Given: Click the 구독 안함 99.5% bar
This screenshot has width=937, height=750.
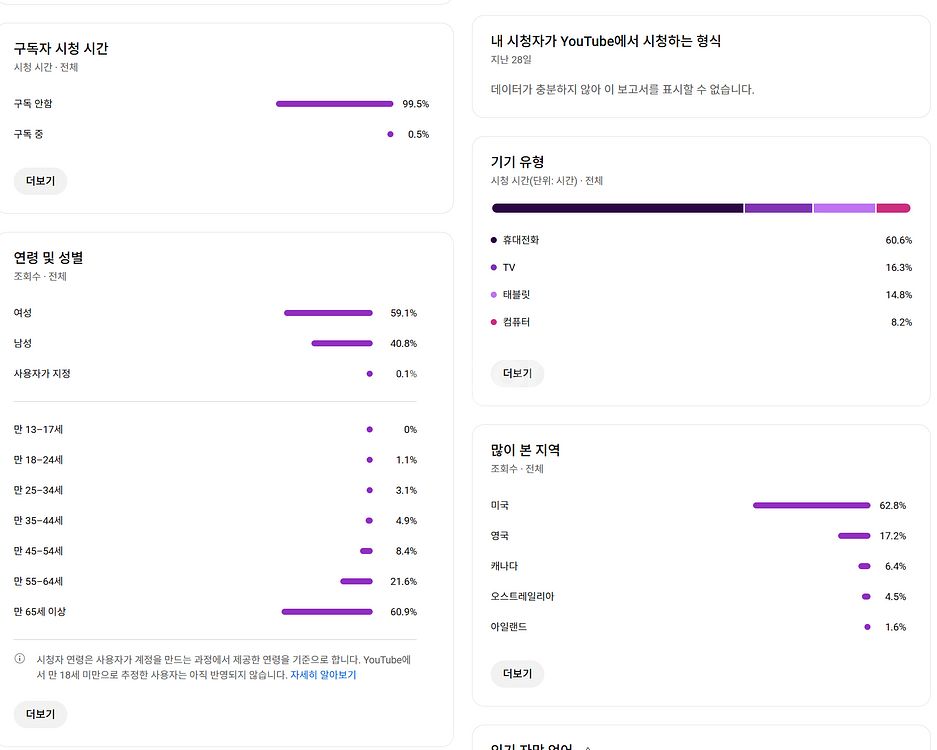Looking at the screenshot, I should coord(334,103).
